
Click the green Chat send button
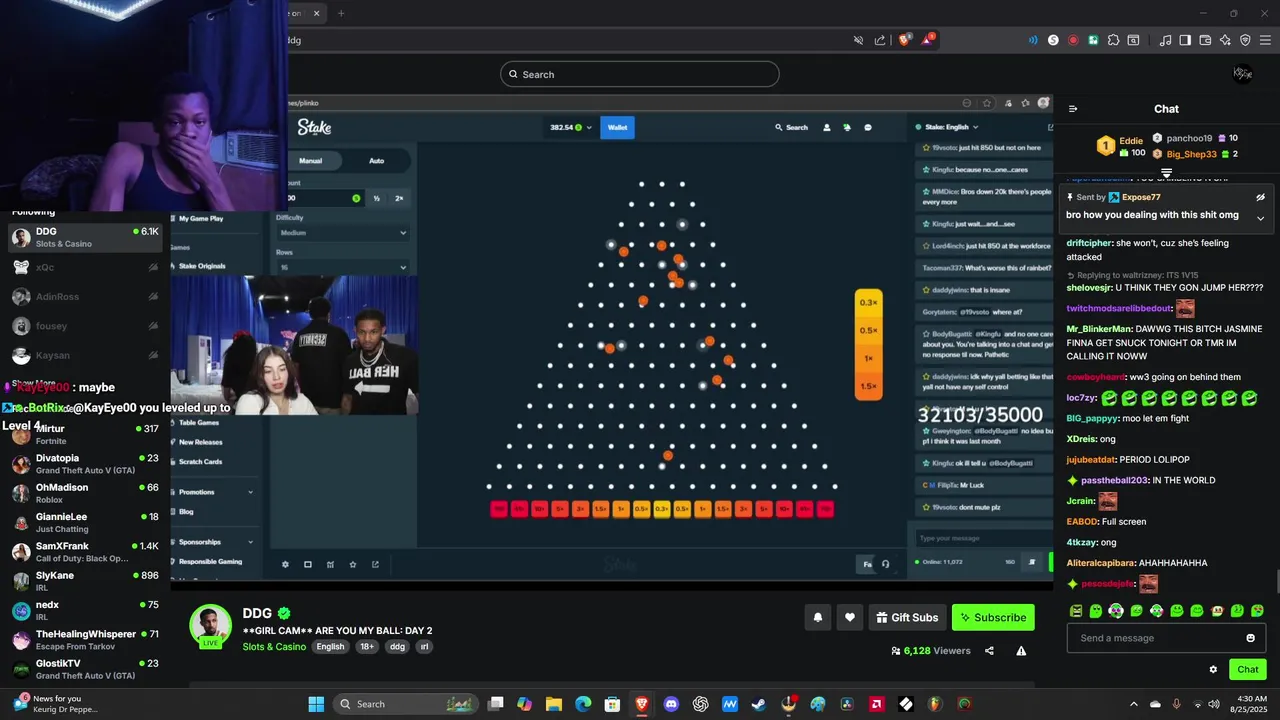point(1247,670)
